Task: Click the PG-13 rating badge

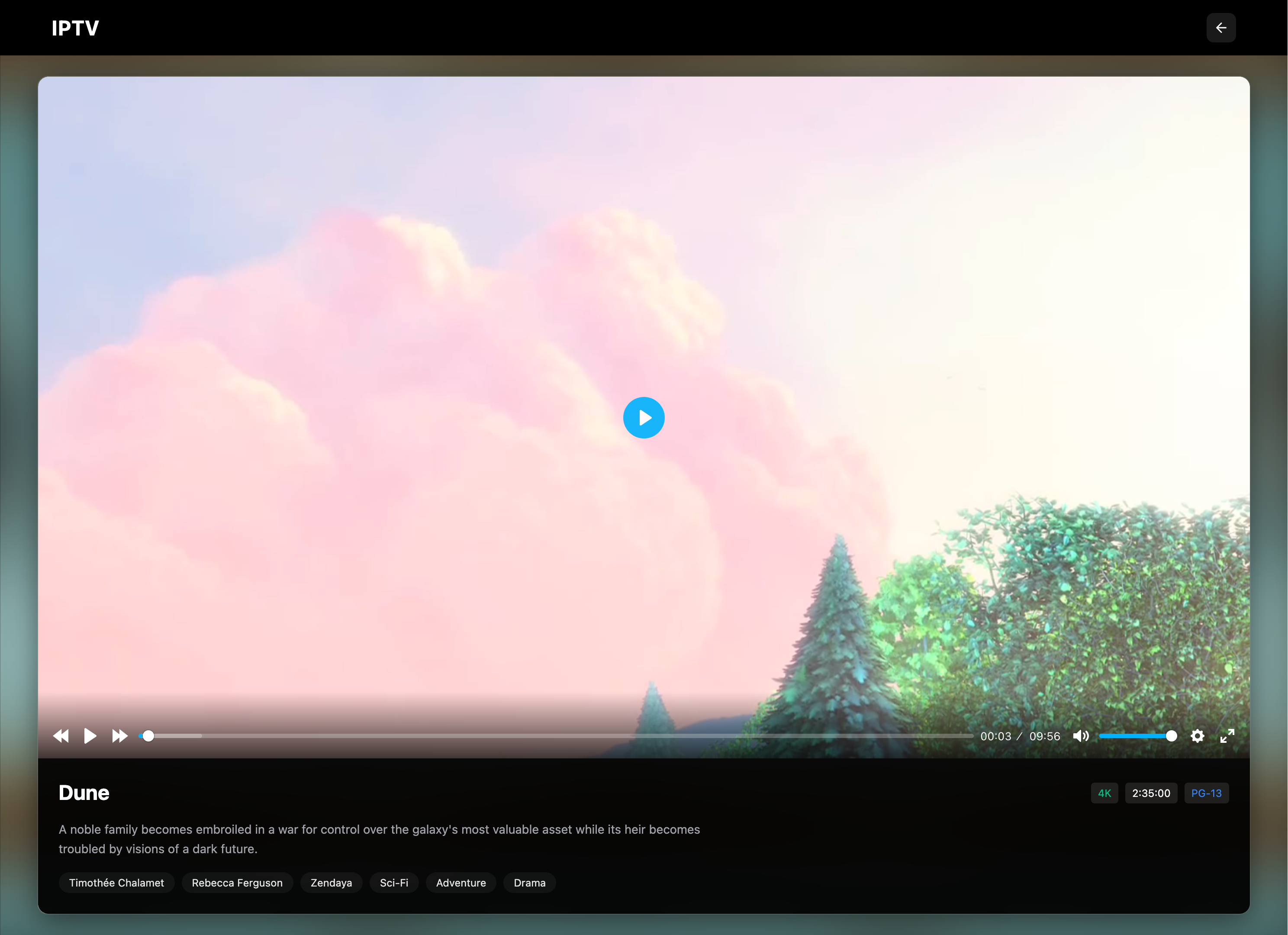Action: coord(1206,793)
